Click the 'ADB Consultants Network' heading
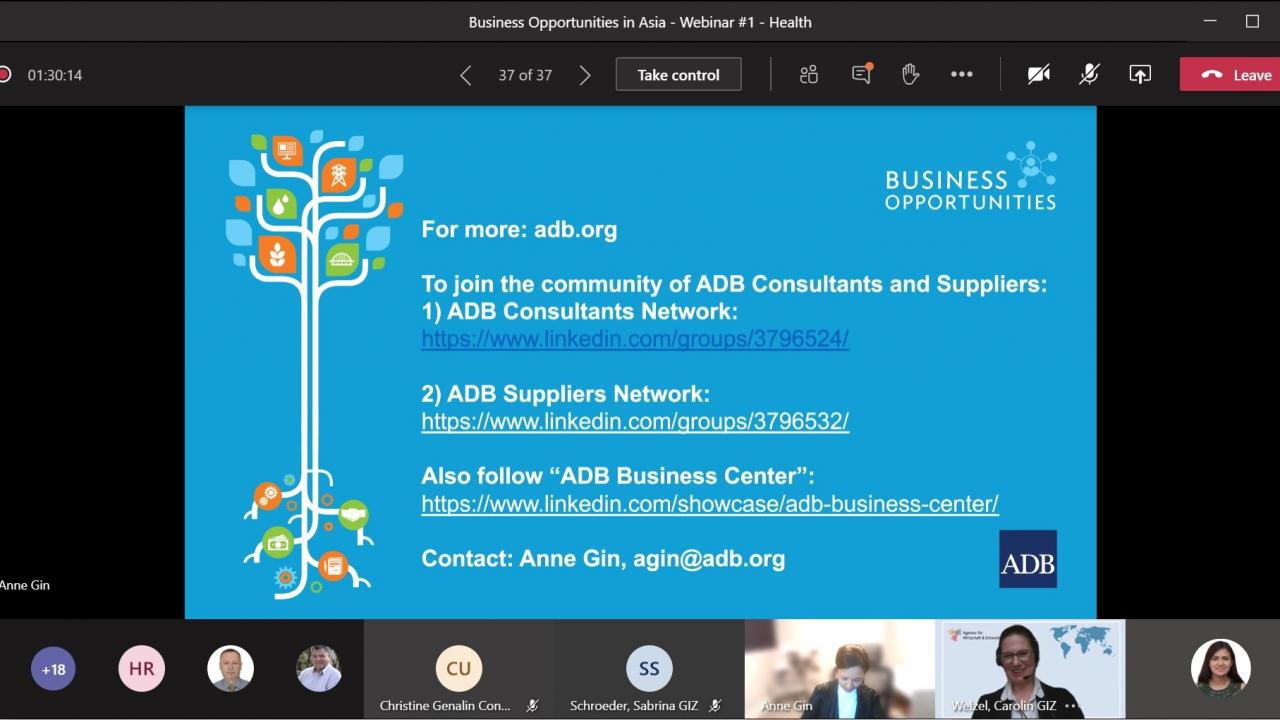This screenshot has width=1280, height=720. pyautogui.click(x=579, y=311)
